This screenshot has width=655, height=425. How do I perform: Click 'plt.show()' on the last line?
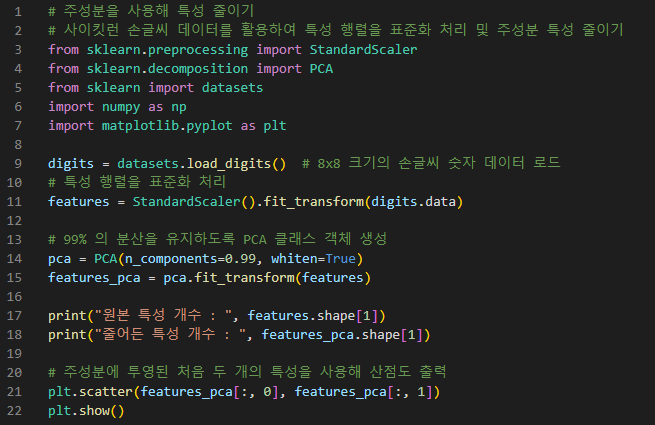point(86,411)
